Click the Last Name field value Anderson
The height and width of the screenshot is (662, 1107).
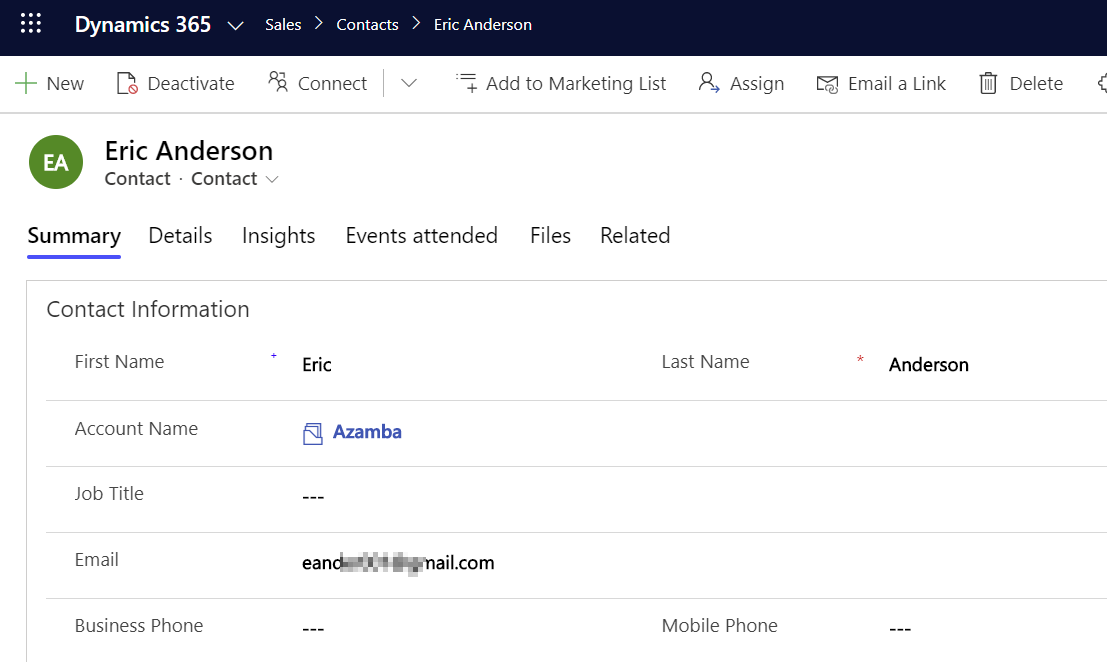tap(928, 365)
